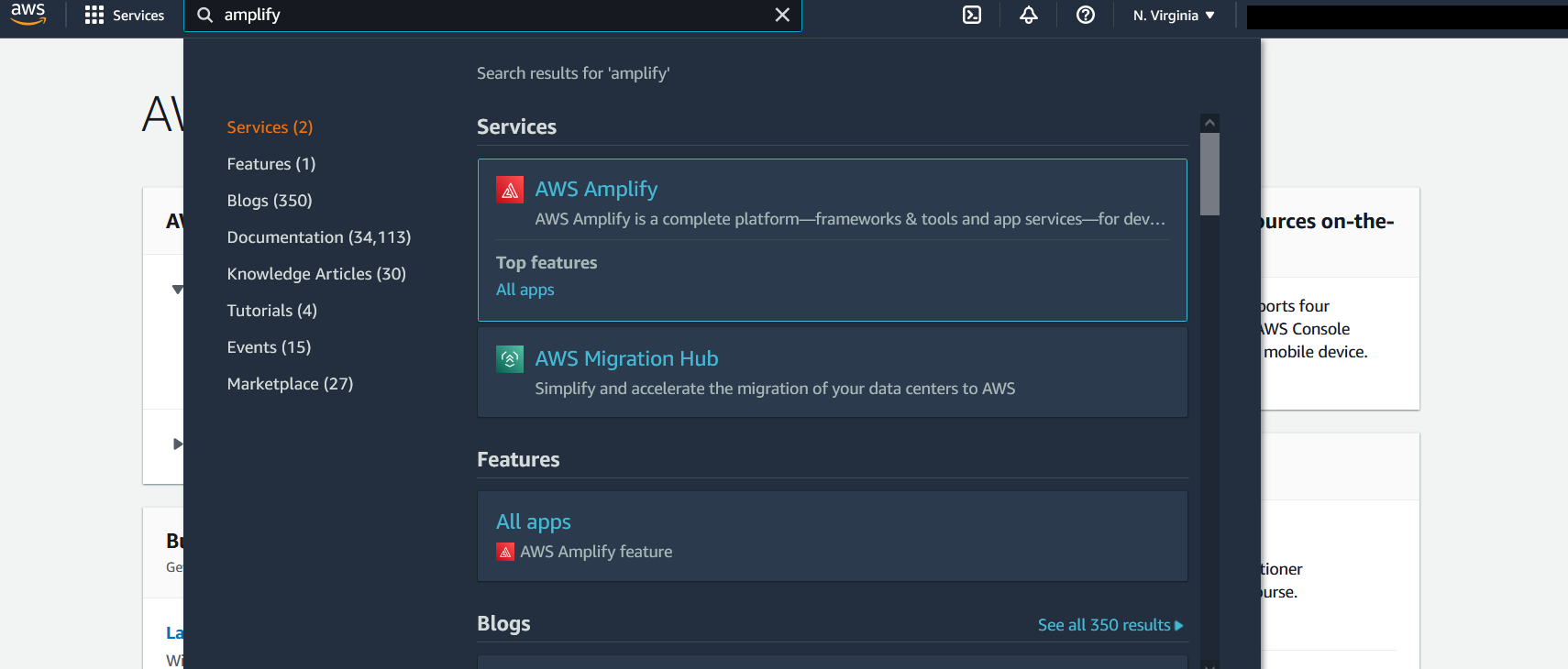Open All apps in Features section

534,521
